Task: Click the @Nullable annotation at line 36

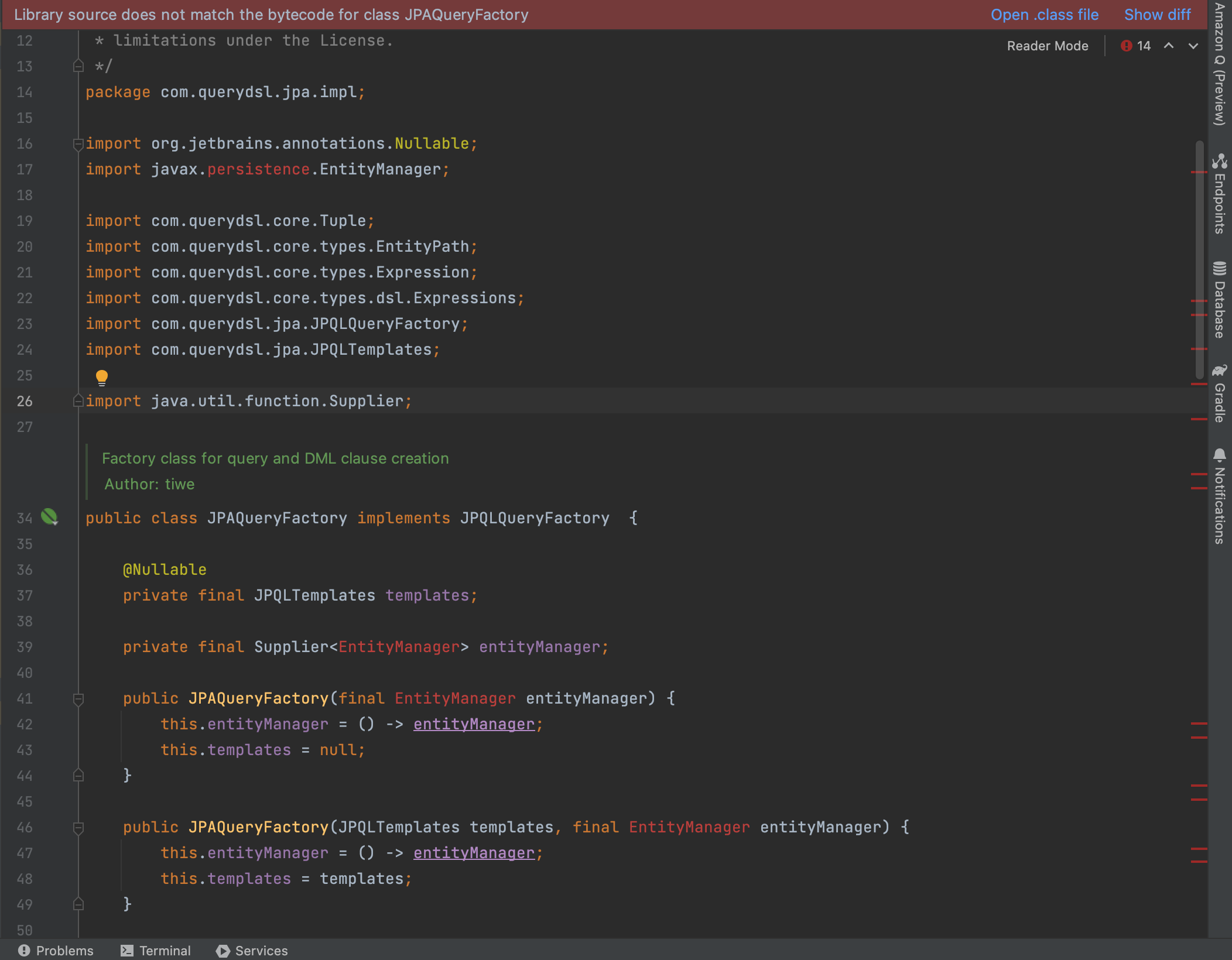Action: [x=165, y=570]
